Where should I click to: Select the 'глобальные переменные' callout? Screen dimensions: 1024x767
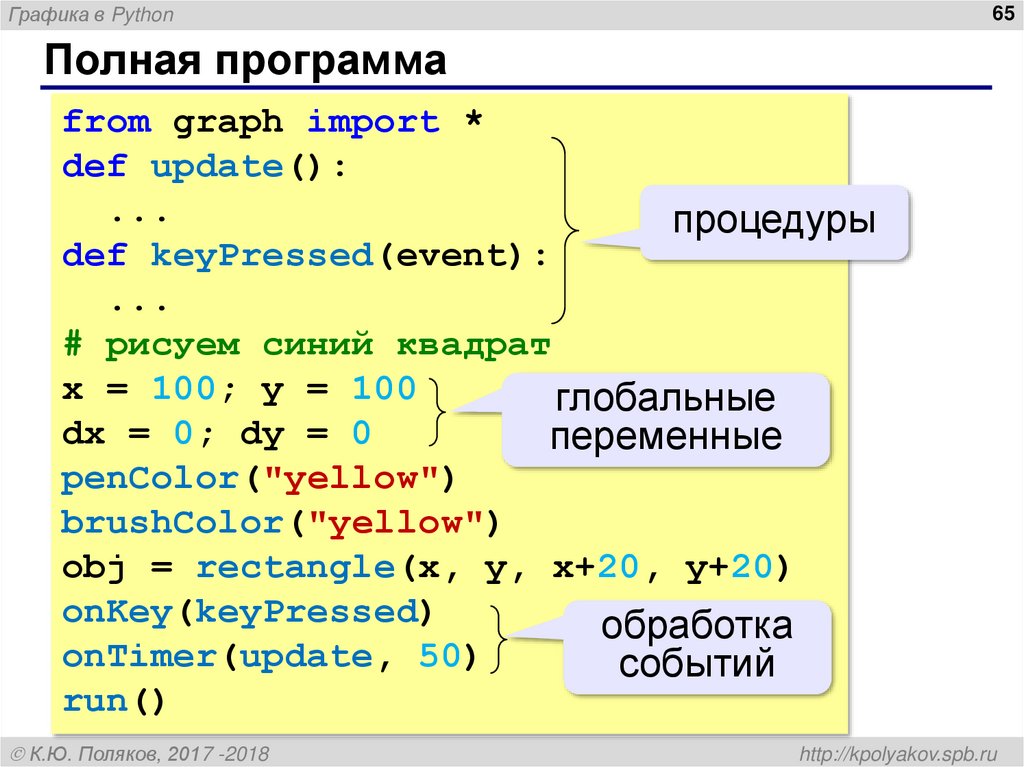click(x=665, y=417)
